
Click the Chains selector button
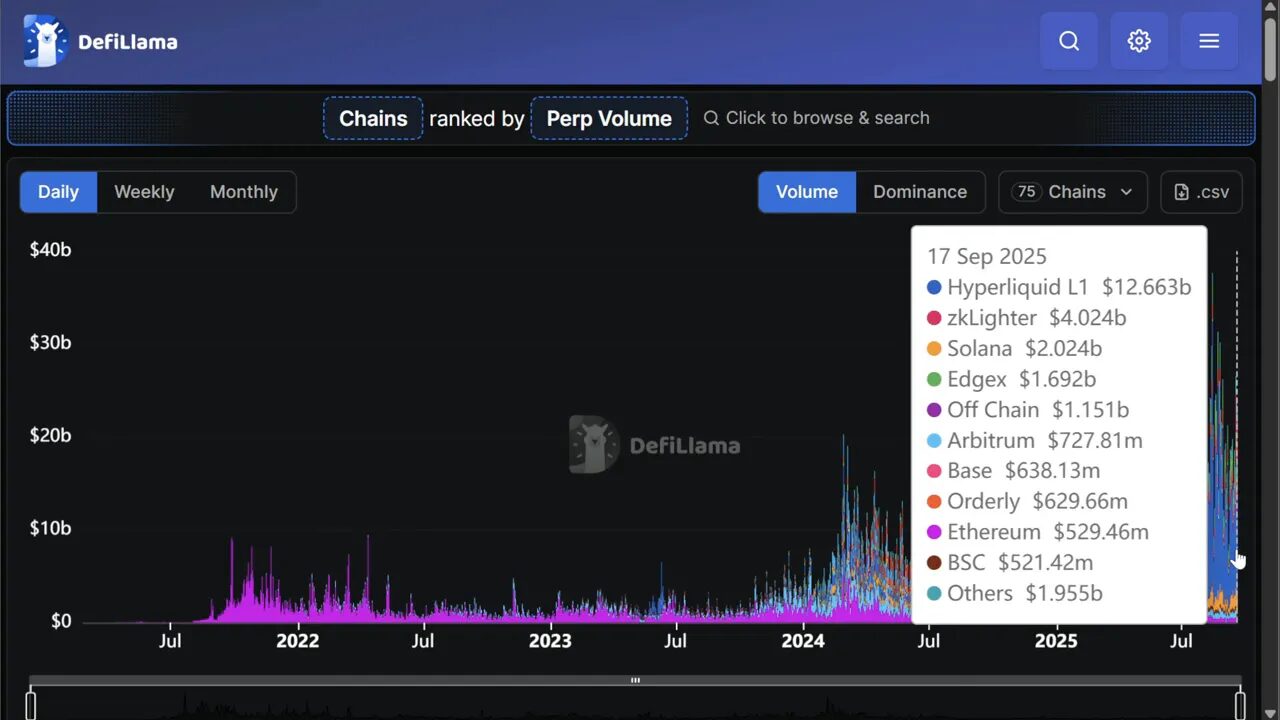pyautogui.click(x=372, y=117)
